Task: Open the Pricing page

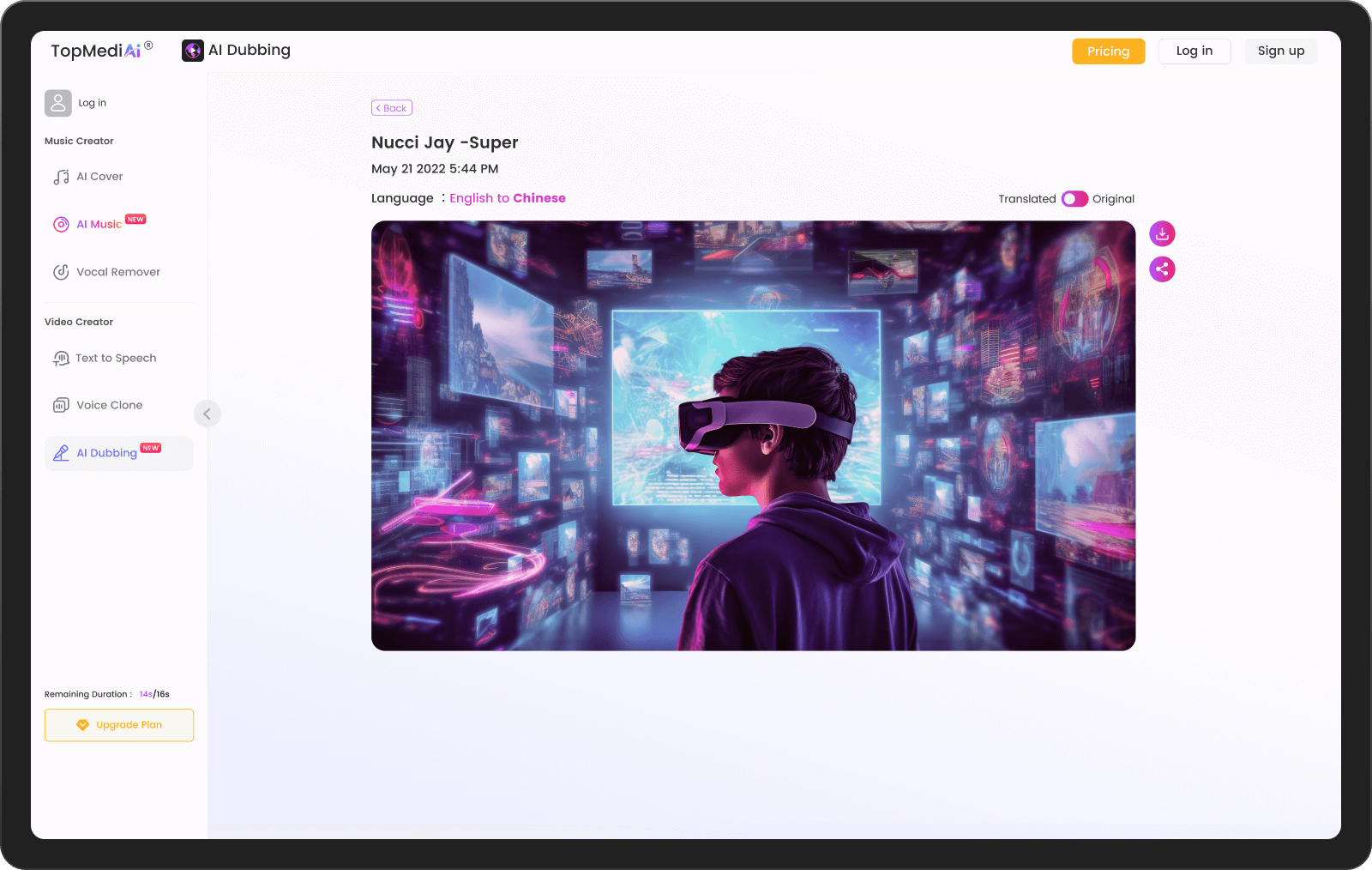Action: (x=1108, y=51)
